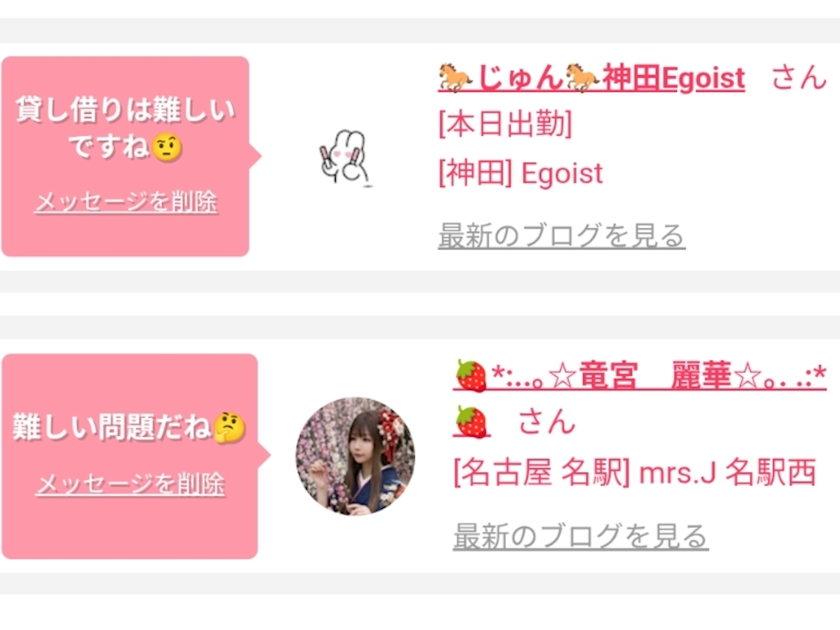840x630 pixels.
Task: Click さん beside じゅん 神田Egoist name
Action: pos(799,77)
